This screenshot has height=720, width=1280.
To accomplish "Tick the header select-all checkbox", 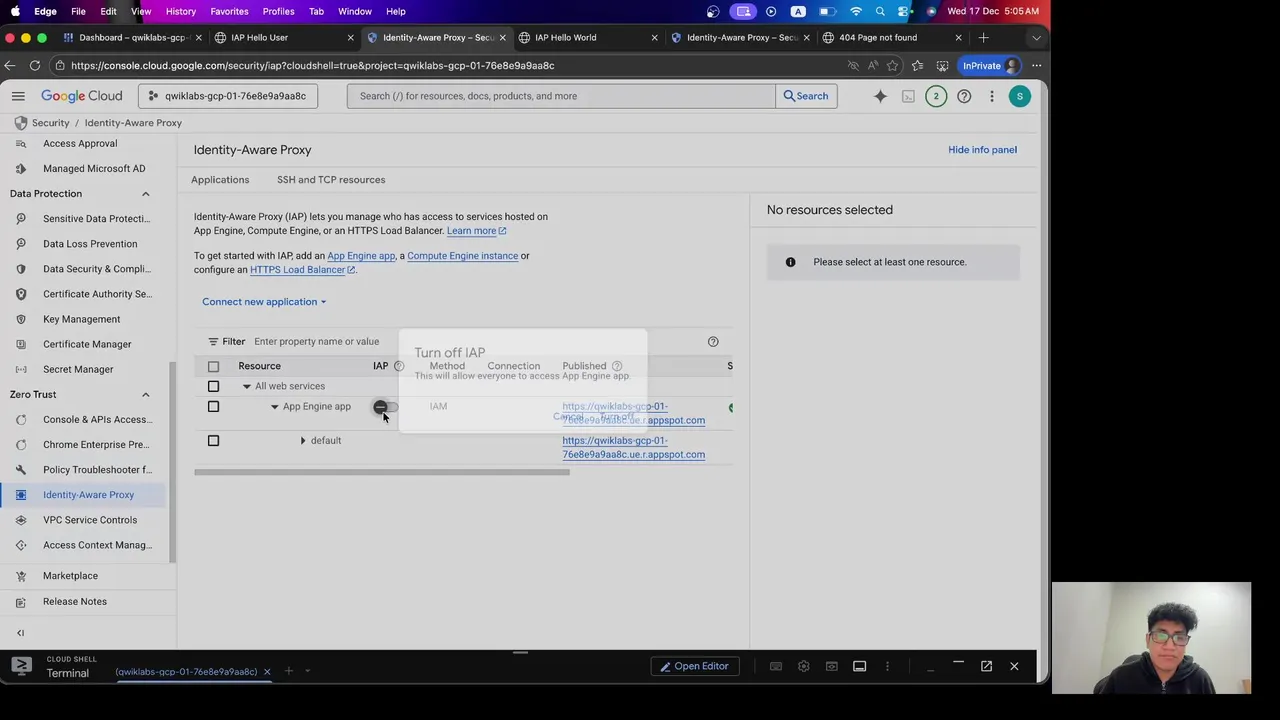I will (x=213, y=366).
